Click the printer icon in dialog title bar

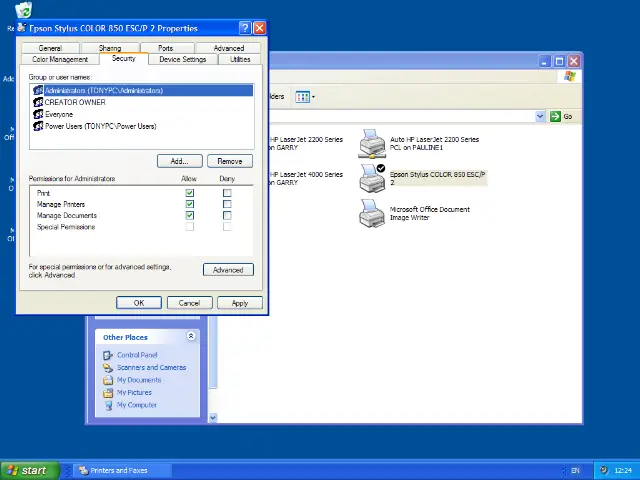pyautogui.click(x=22, y=28)
